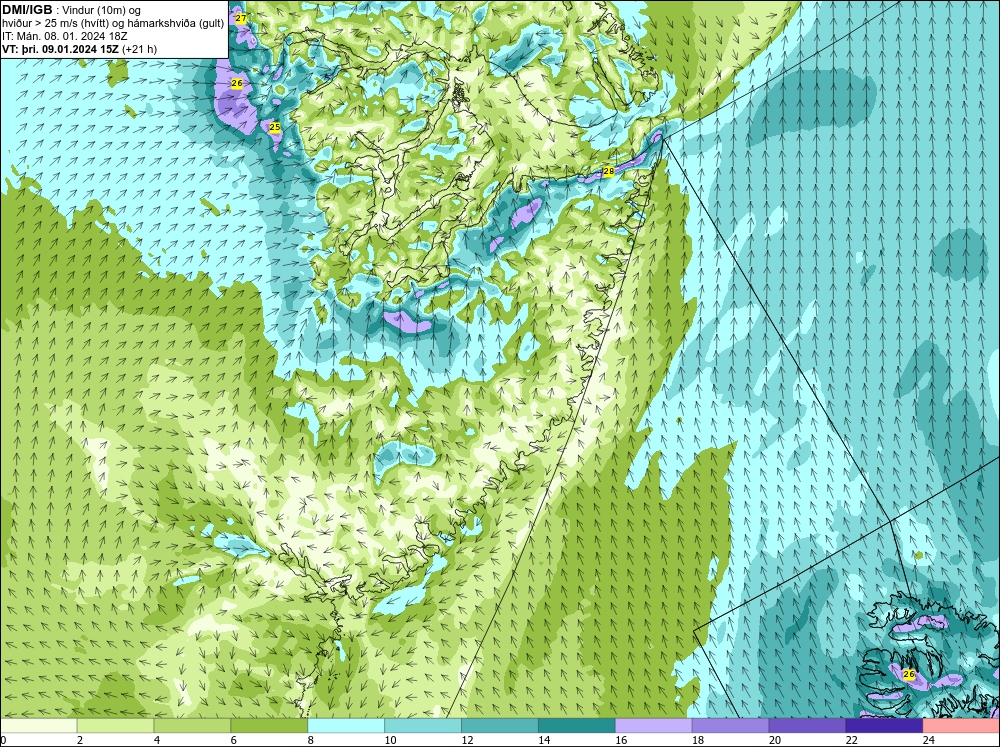Image resolution: width=1000 pixels, height=747 pixels.
Task: Click legend scale value 18
Action: (x=698, y=740)
